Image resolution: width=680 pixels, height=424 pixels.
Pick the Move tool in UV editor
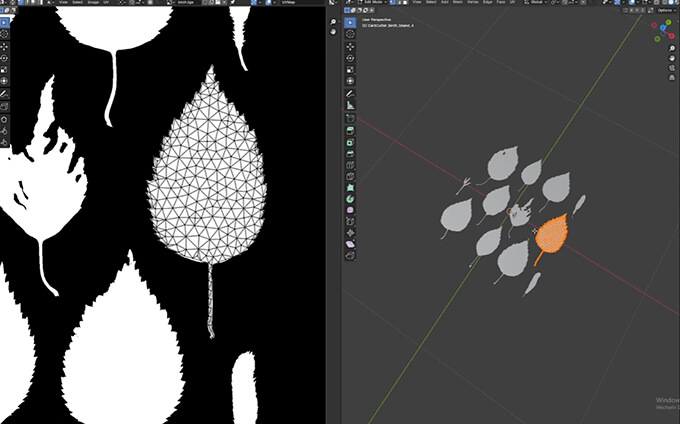[5, 46]
